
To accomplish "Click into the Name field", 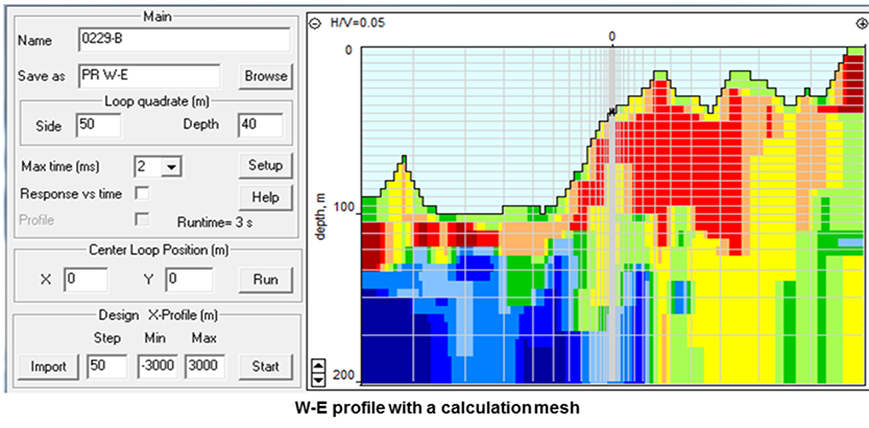I will pyautogui.click(x=183, y=40).
